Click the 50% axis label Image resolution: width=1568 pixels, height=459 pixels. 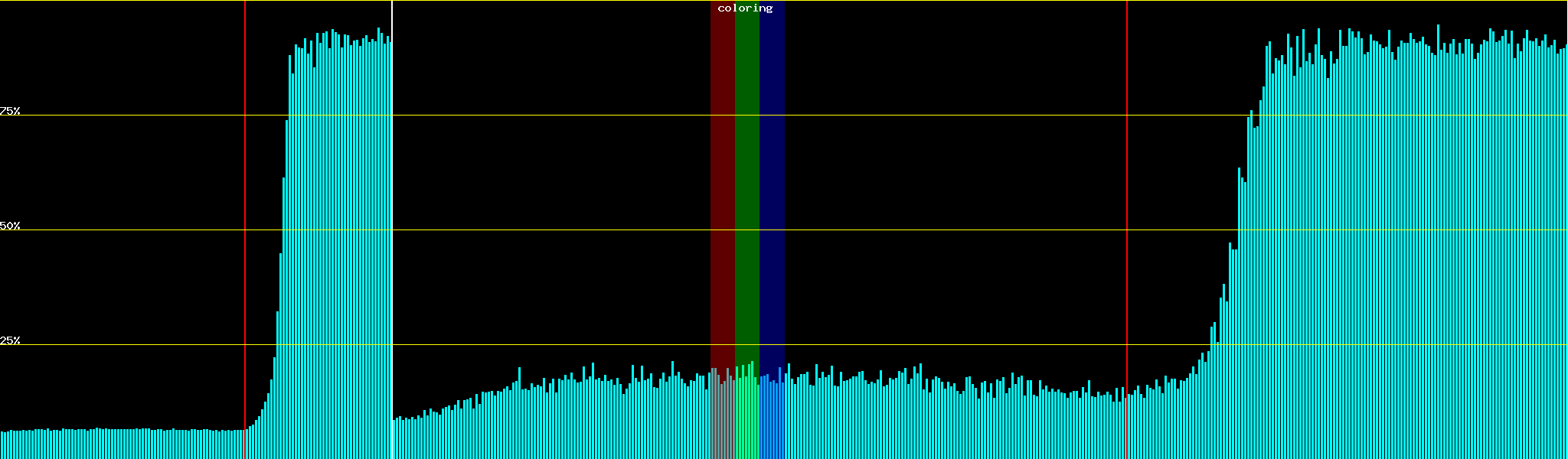click(x=10, y=226)
